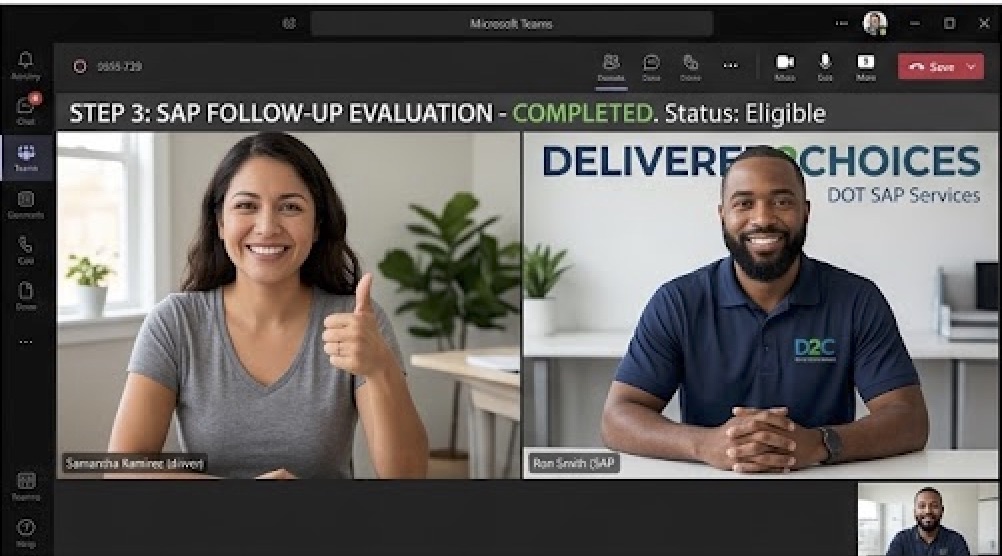
Task: Toggle the camera in the meeting toolbar
Action: (x=785, y=67)
